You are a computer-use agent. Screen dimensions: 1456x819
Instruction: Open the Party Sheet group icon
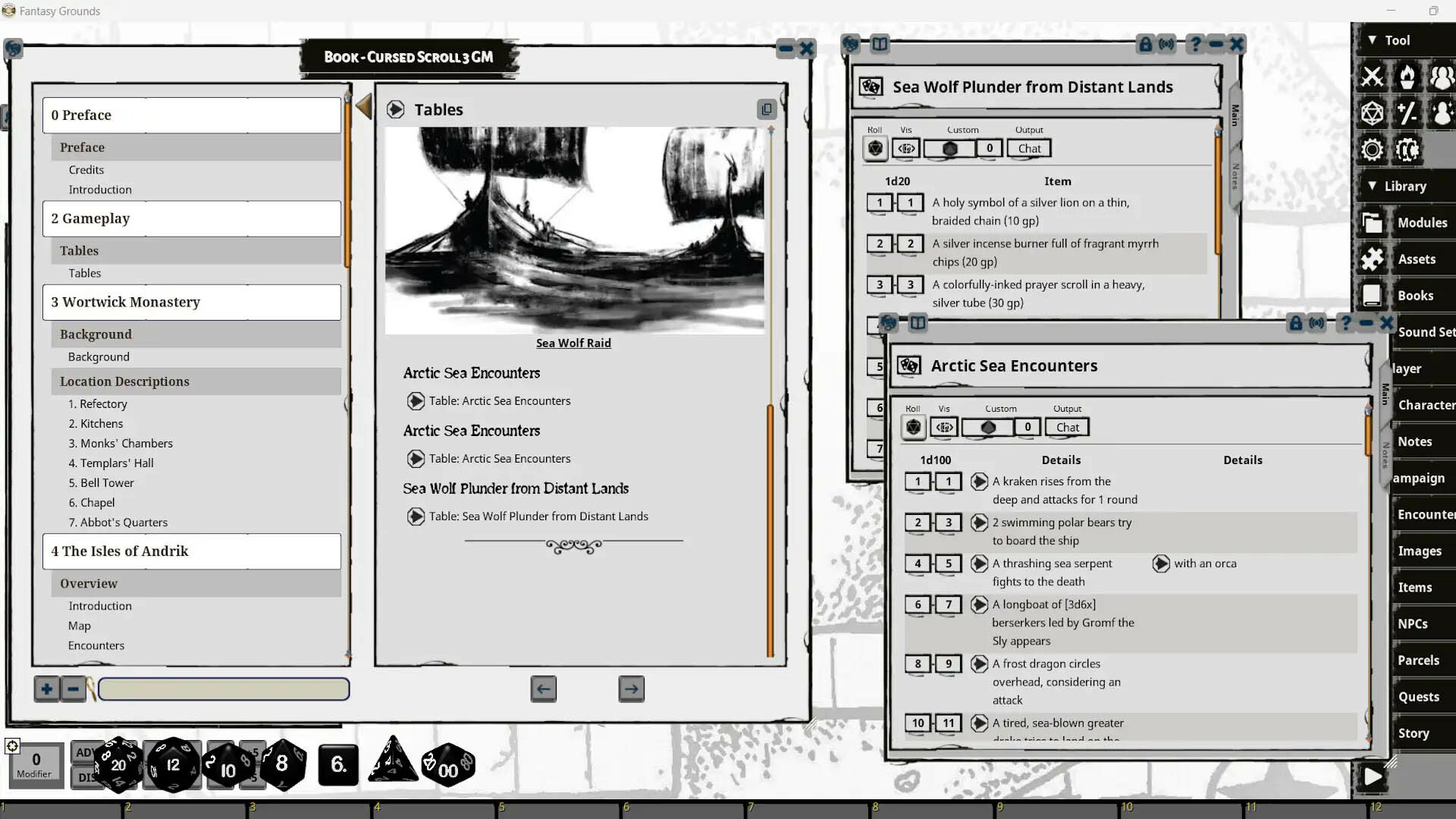point(1442,77)
